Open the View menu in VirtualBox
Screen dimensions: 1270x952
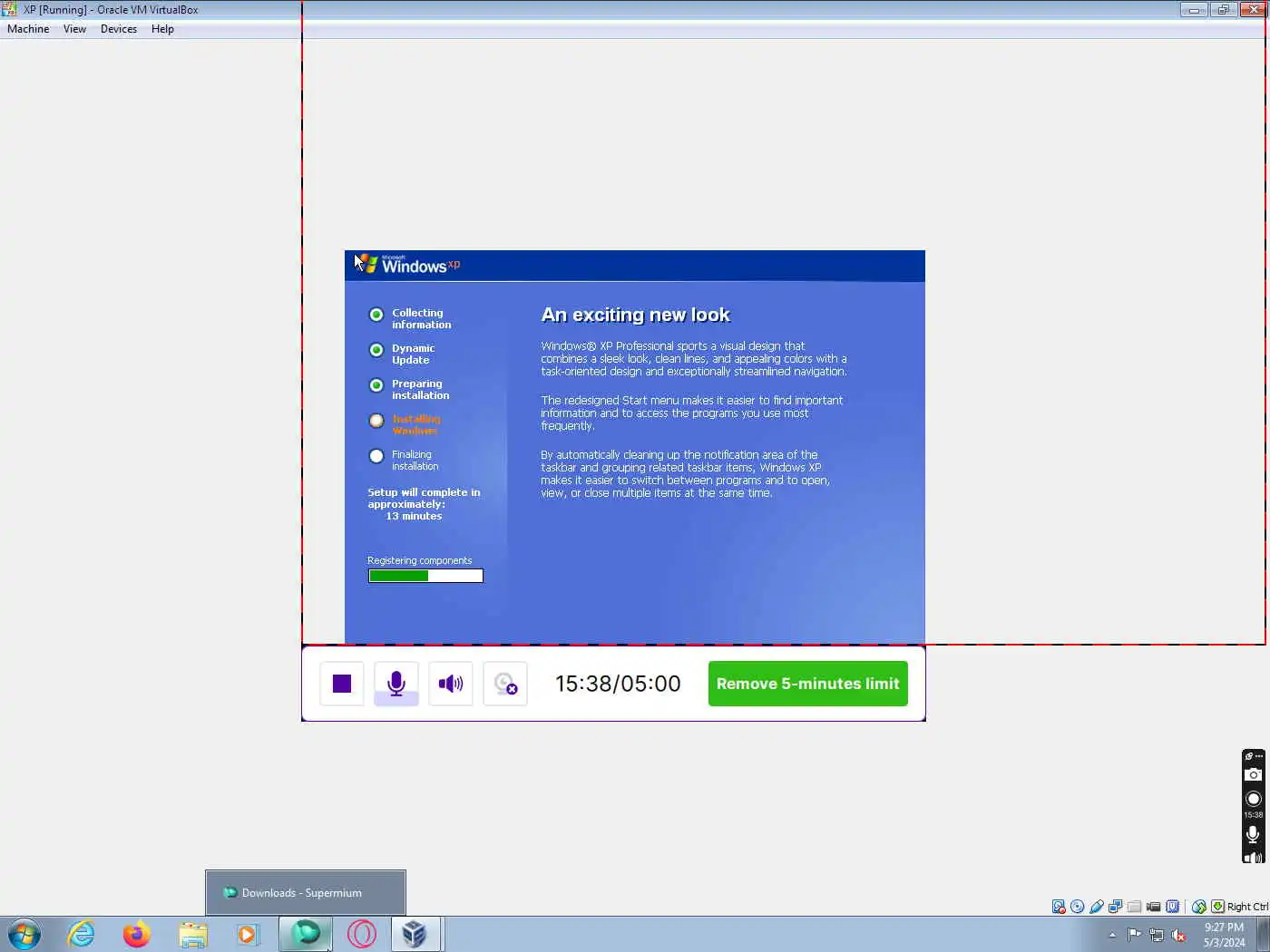74,29
